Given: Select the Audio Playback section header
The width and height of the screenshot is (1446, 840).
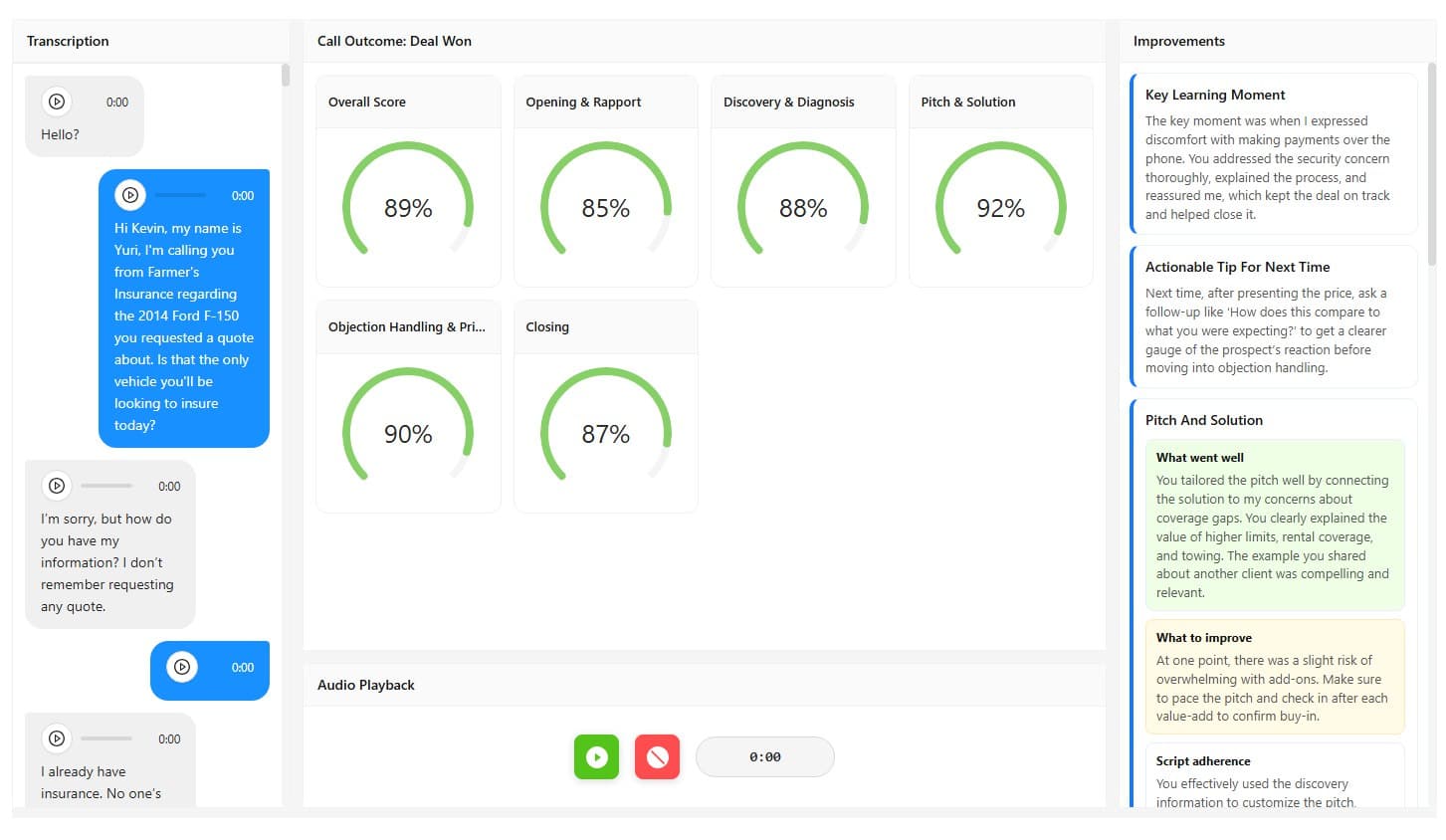Looking at the screenshot, I should tap(365, 685).
